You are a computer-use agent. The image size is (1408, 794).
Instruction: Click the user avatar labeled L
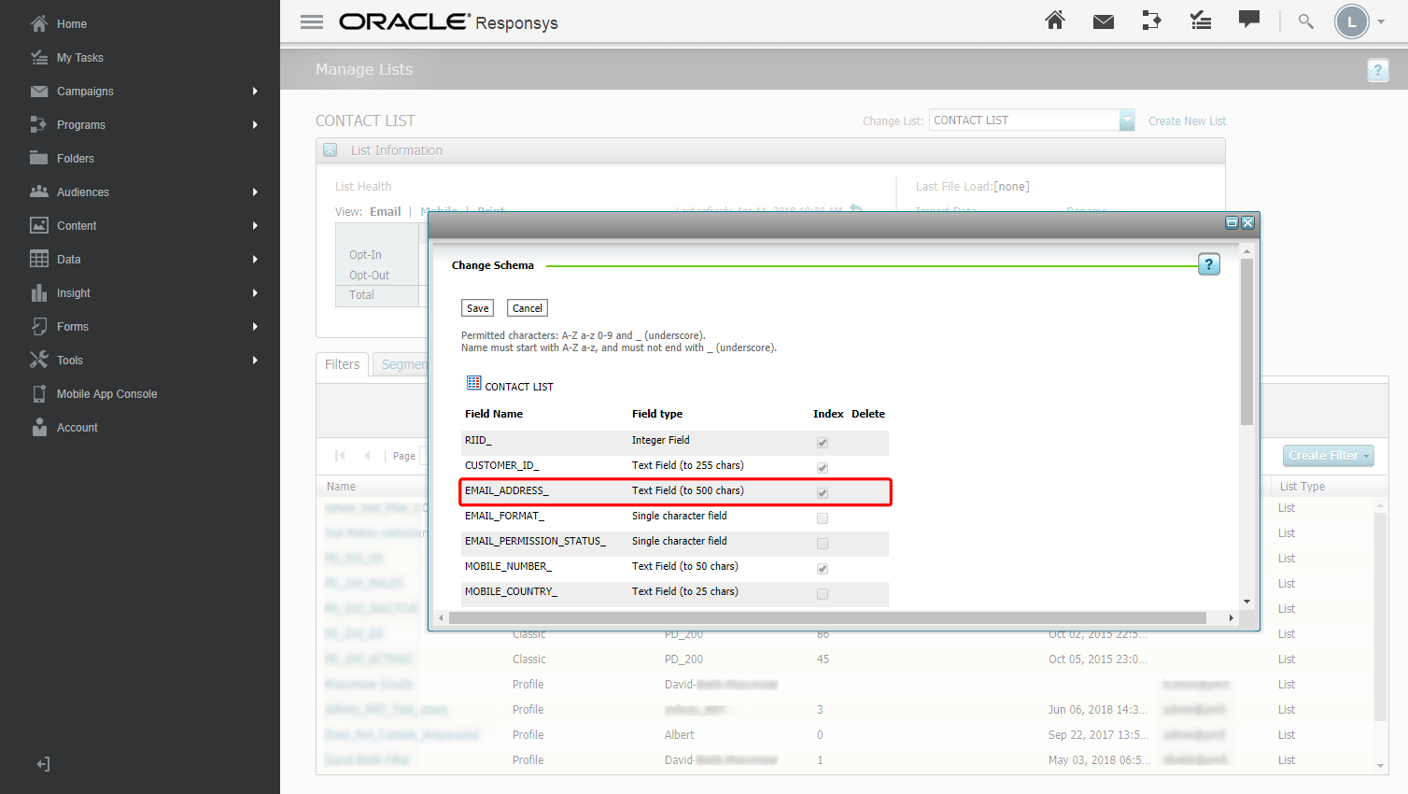[x=1352, y=22]
